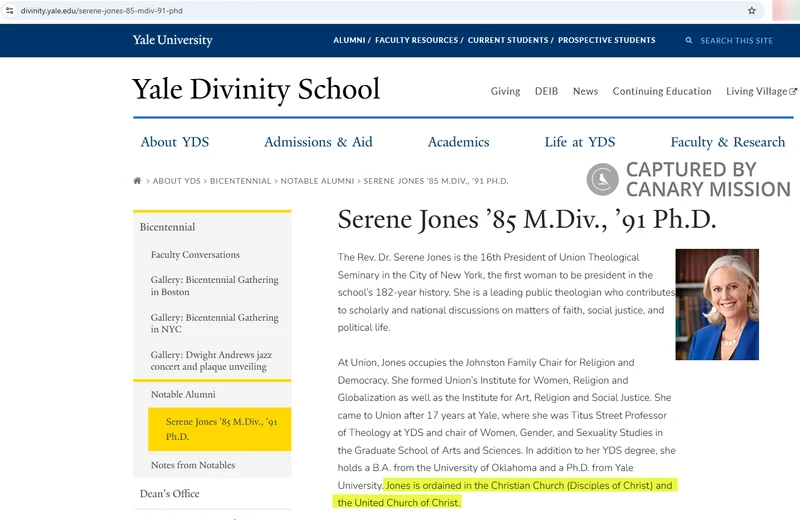The height and width of the screenshot is (520, 800).
Task: Open the DEIB link
Action: coord(546,91)
